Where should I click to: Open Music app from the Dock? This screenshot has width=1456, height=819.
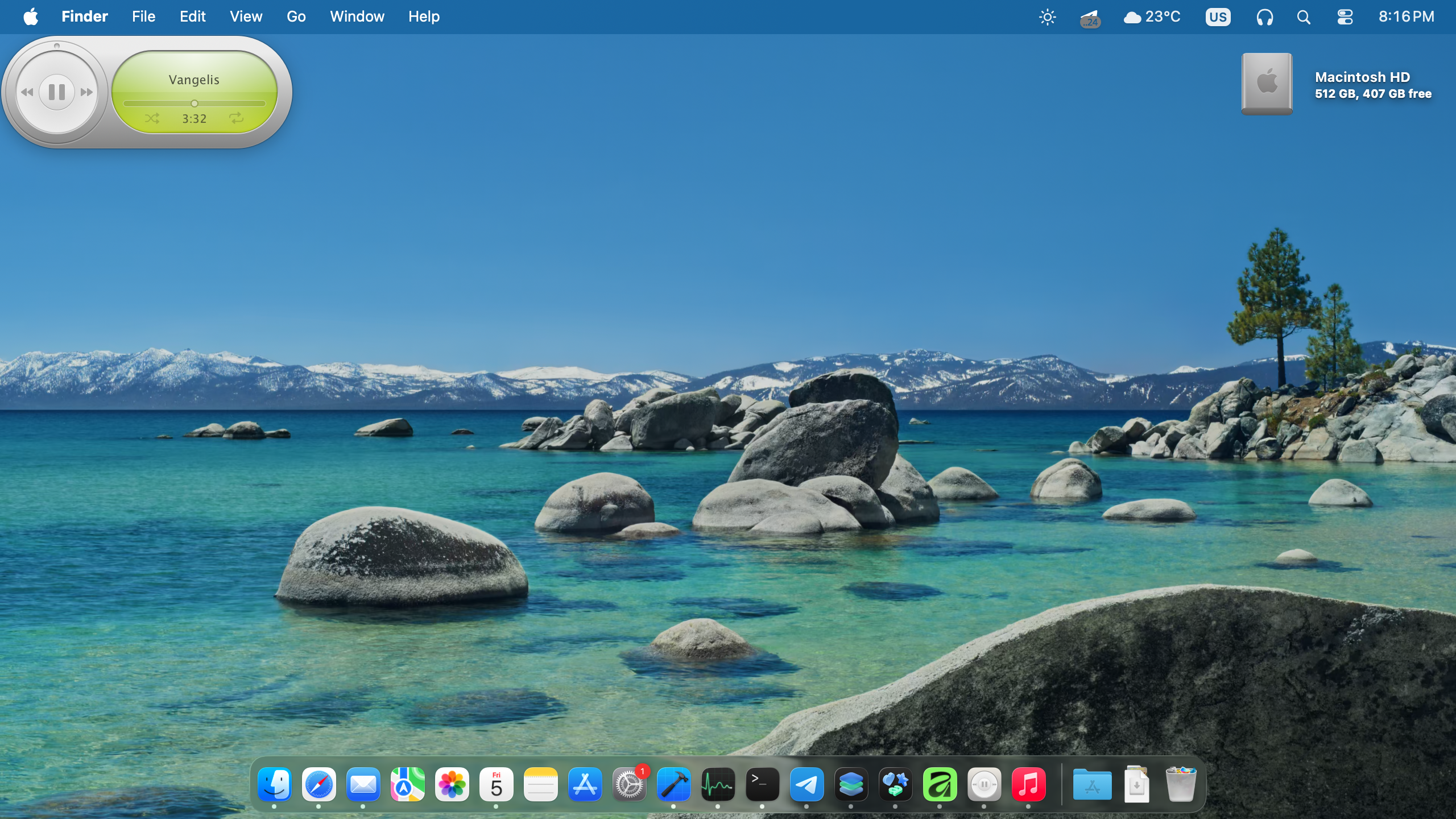pyautogui.click(x=1028, y=785)
